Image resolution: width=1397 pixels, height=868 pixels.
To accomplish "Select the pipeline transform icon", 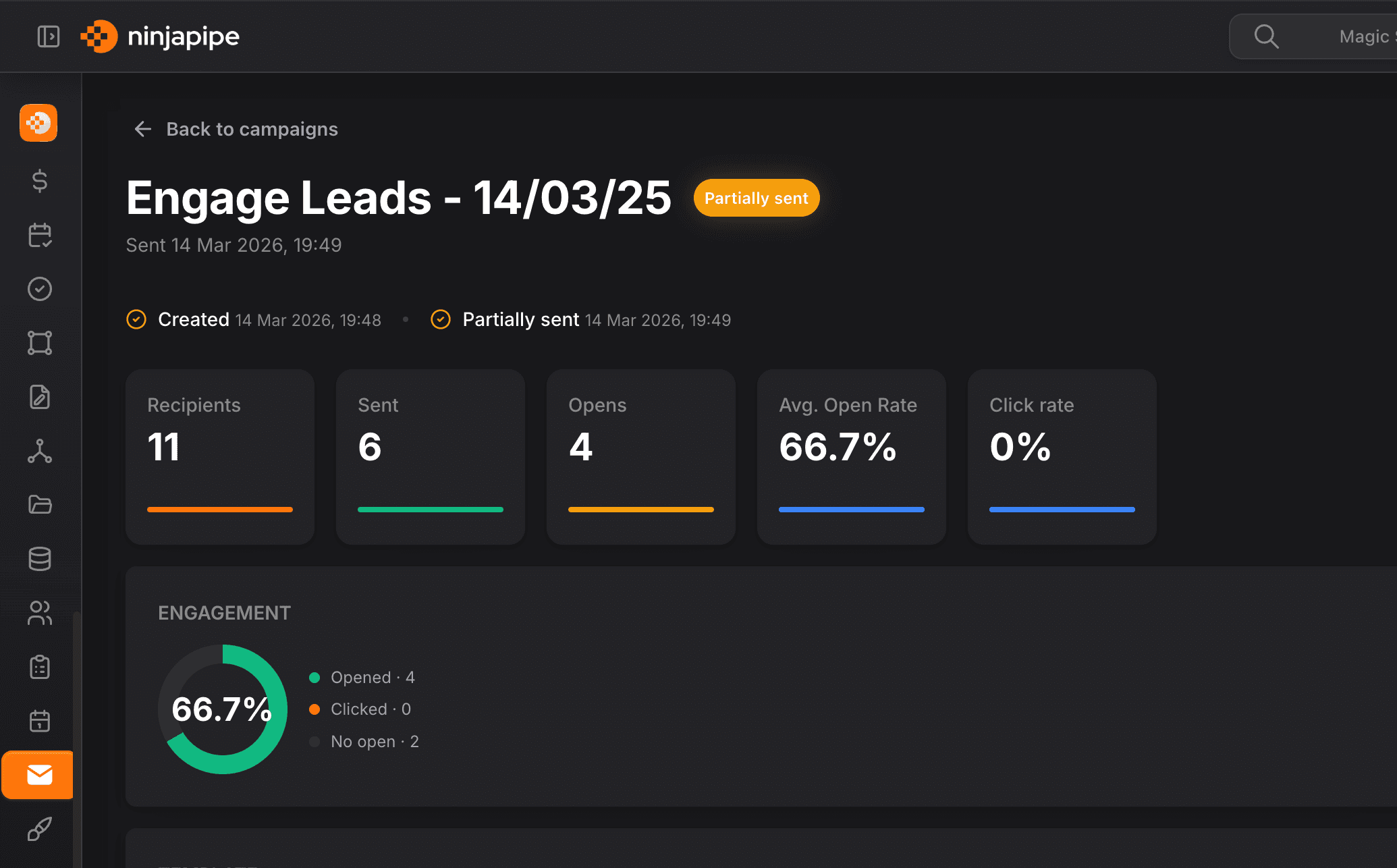I will point(40,343).
